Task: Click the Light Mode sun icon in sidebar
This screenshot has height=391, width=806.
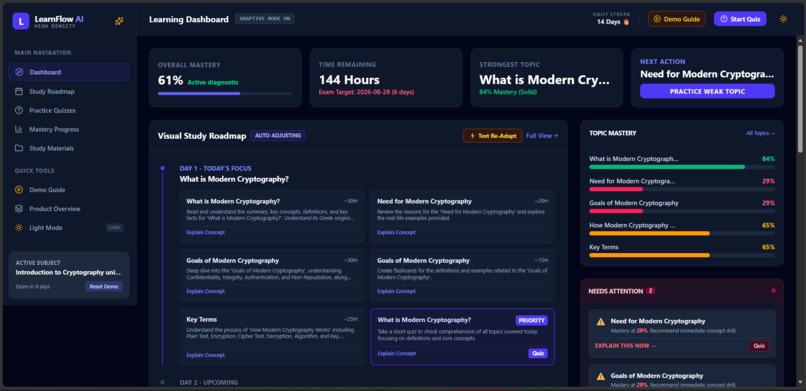Action: pyautogui.click(x=19, y=228)
